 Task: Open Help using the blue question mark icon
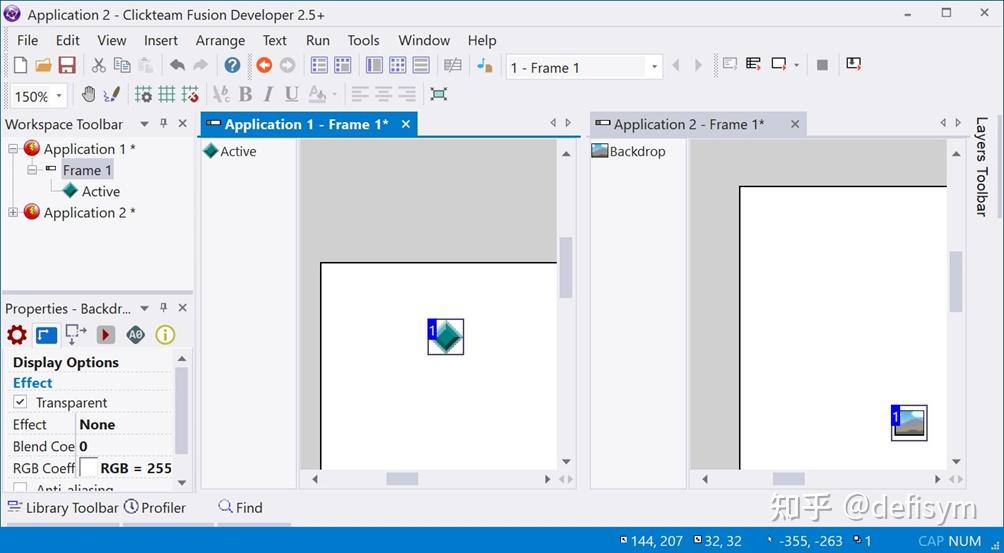[x=232, y=65]
